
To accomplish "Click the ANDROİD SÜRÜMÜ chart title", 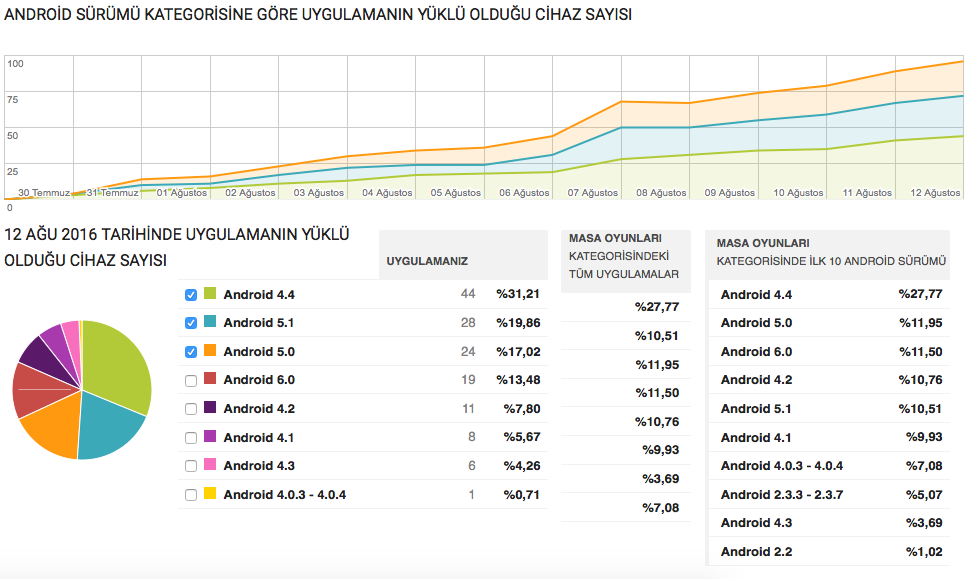I will 318,14.
